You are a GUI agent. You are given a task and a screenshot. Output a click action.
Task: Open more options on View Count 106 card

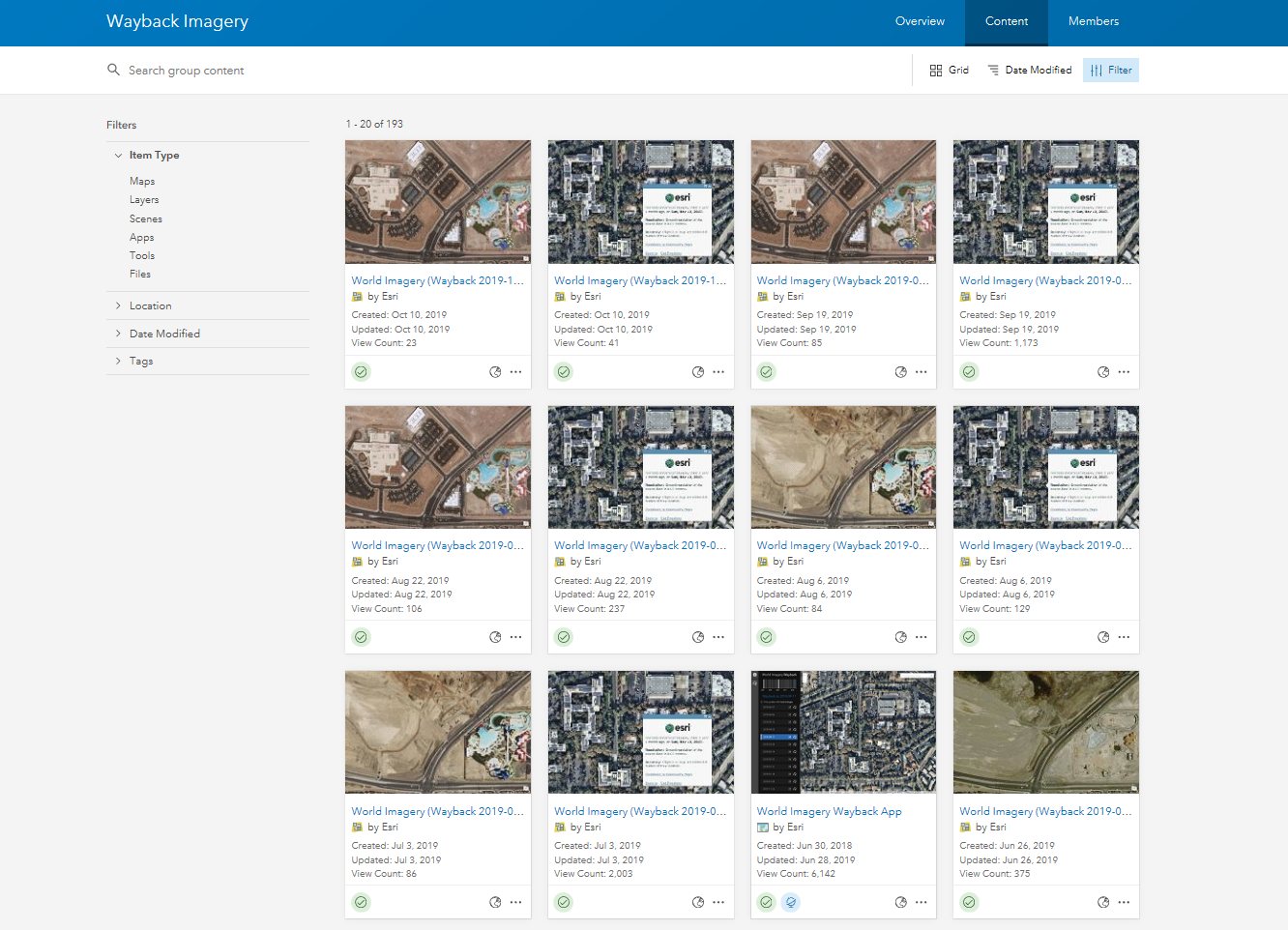[x=515, y=637]
